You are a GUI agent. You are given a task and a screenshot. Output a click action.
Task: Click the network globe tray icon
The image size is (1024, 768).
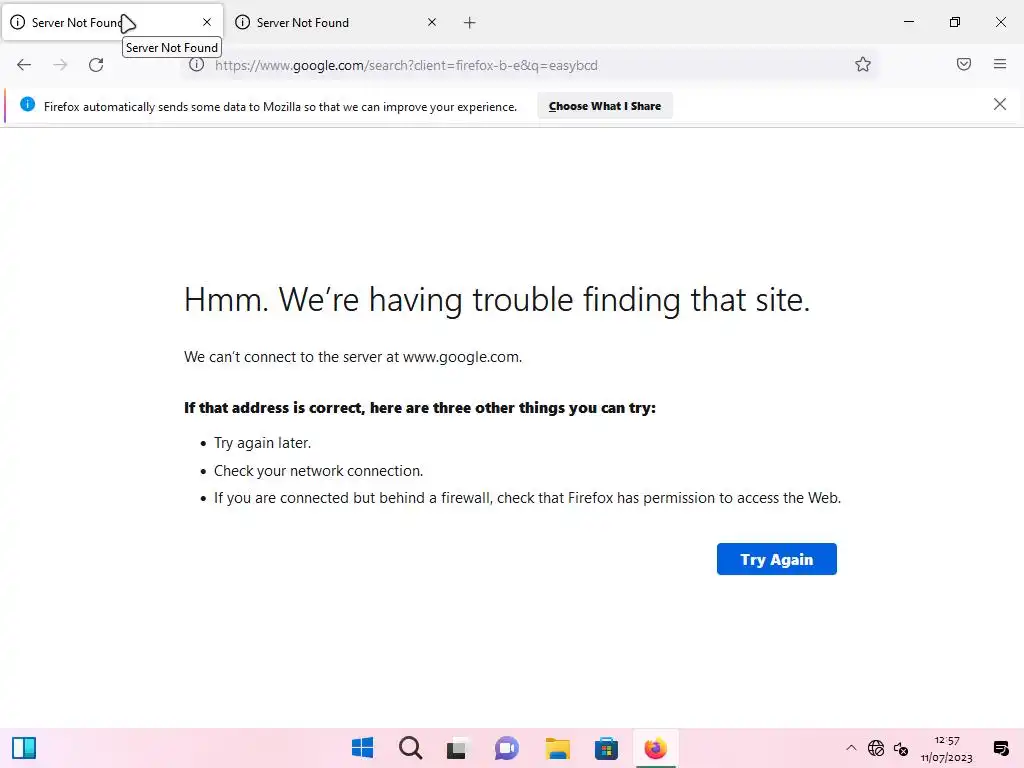[x=876, y=748]
